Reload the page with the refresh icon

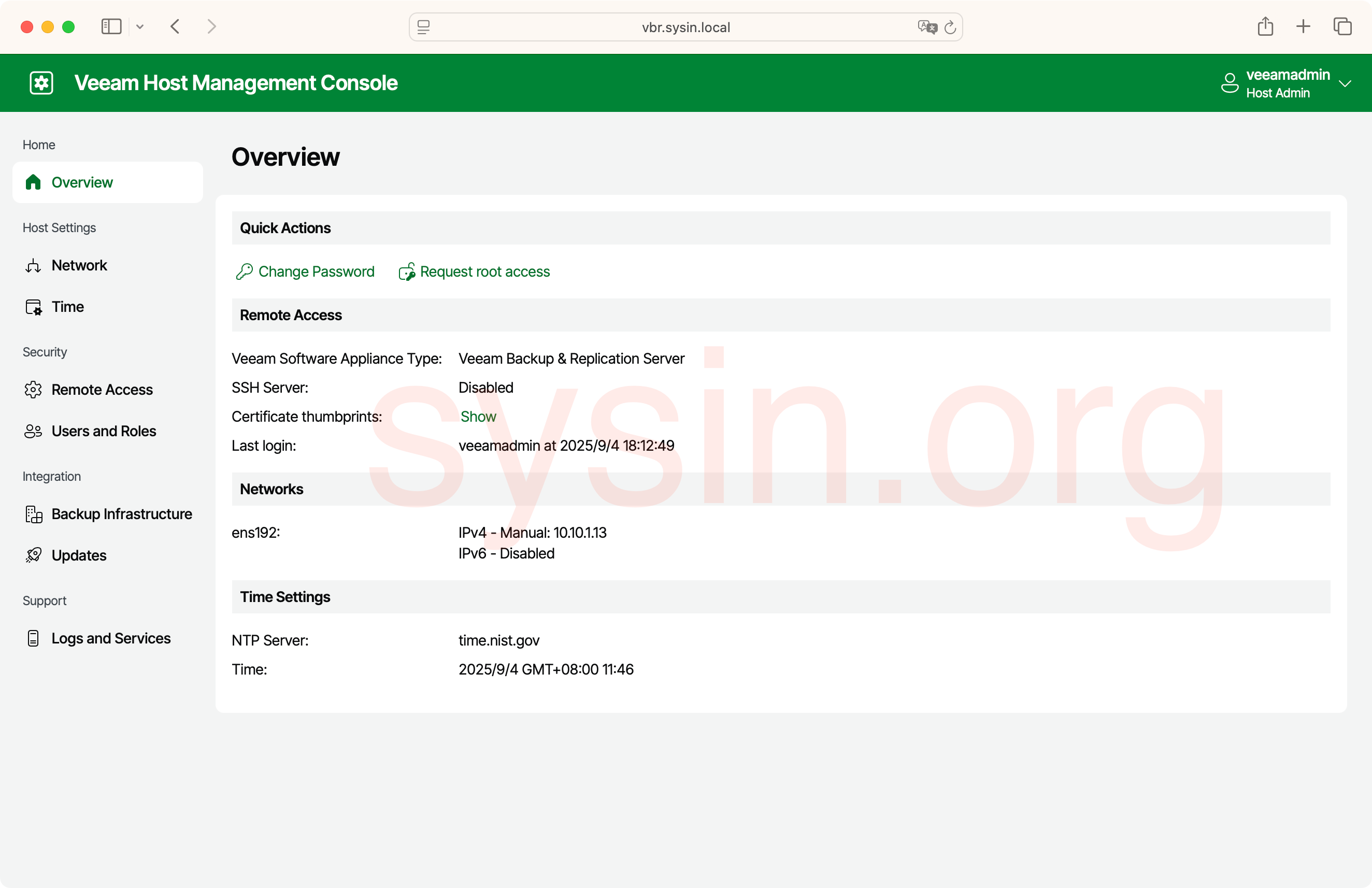[x=951, y=27]
